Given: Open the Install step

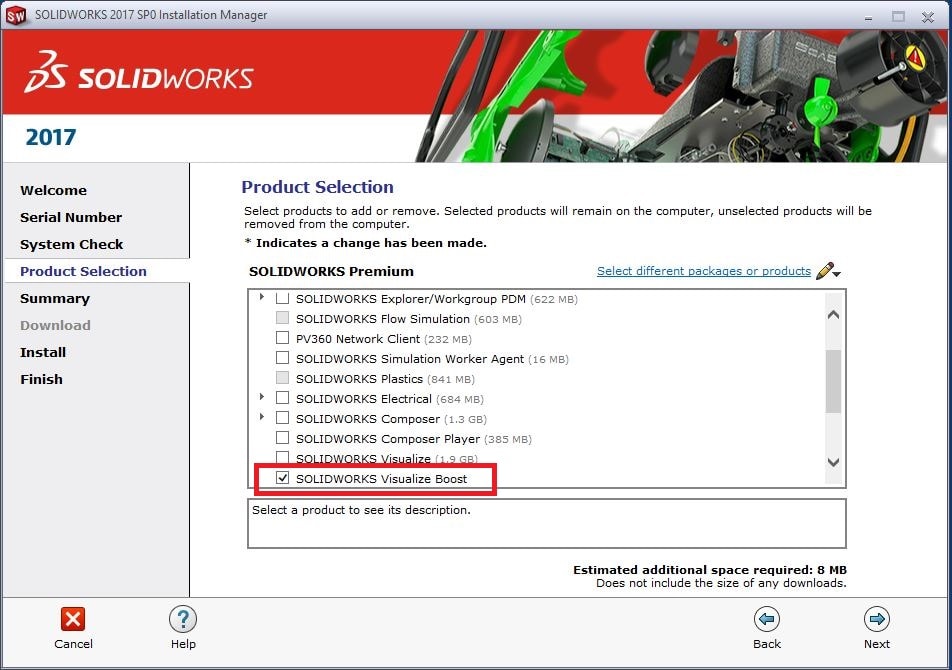Looking at the screenshot, I should [x=42, y=353].
